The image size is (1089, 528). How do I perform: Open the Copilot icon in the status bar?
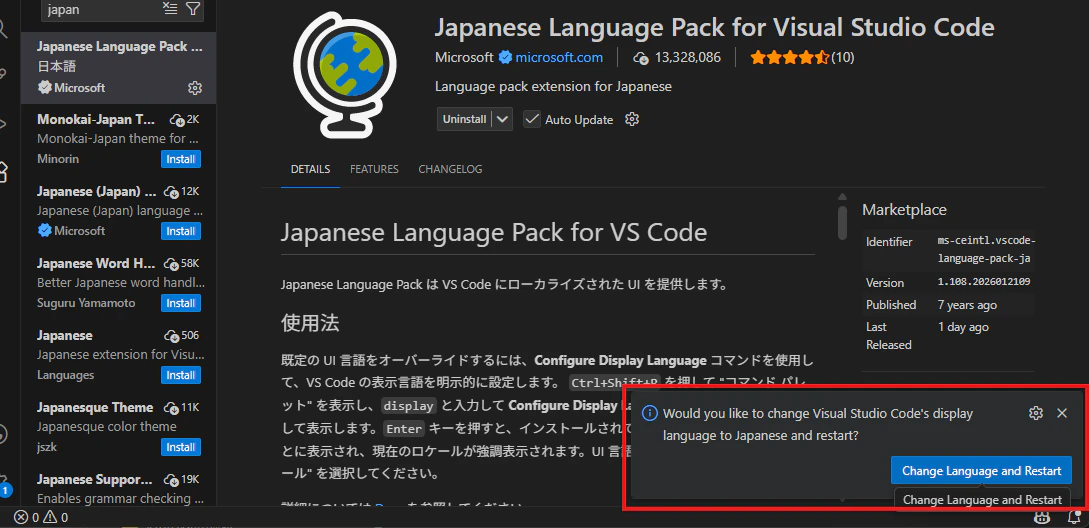[1041, 517]
